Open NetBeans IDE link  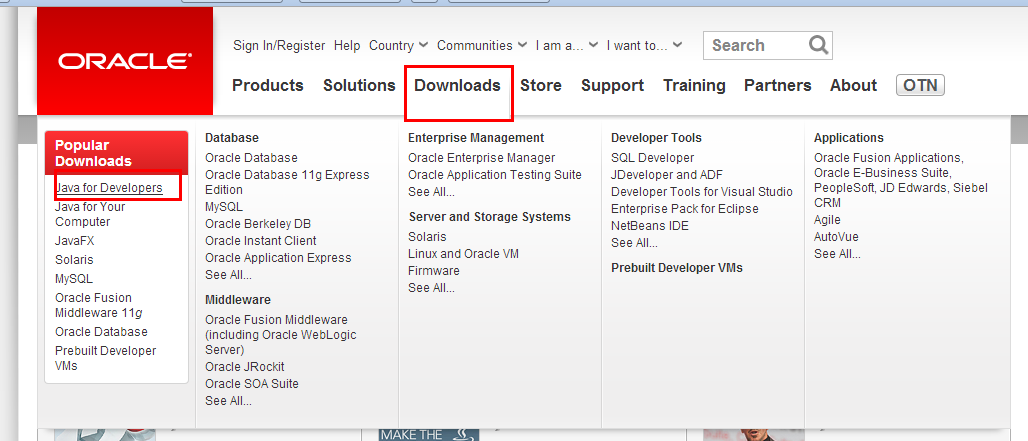pos(650,226)
